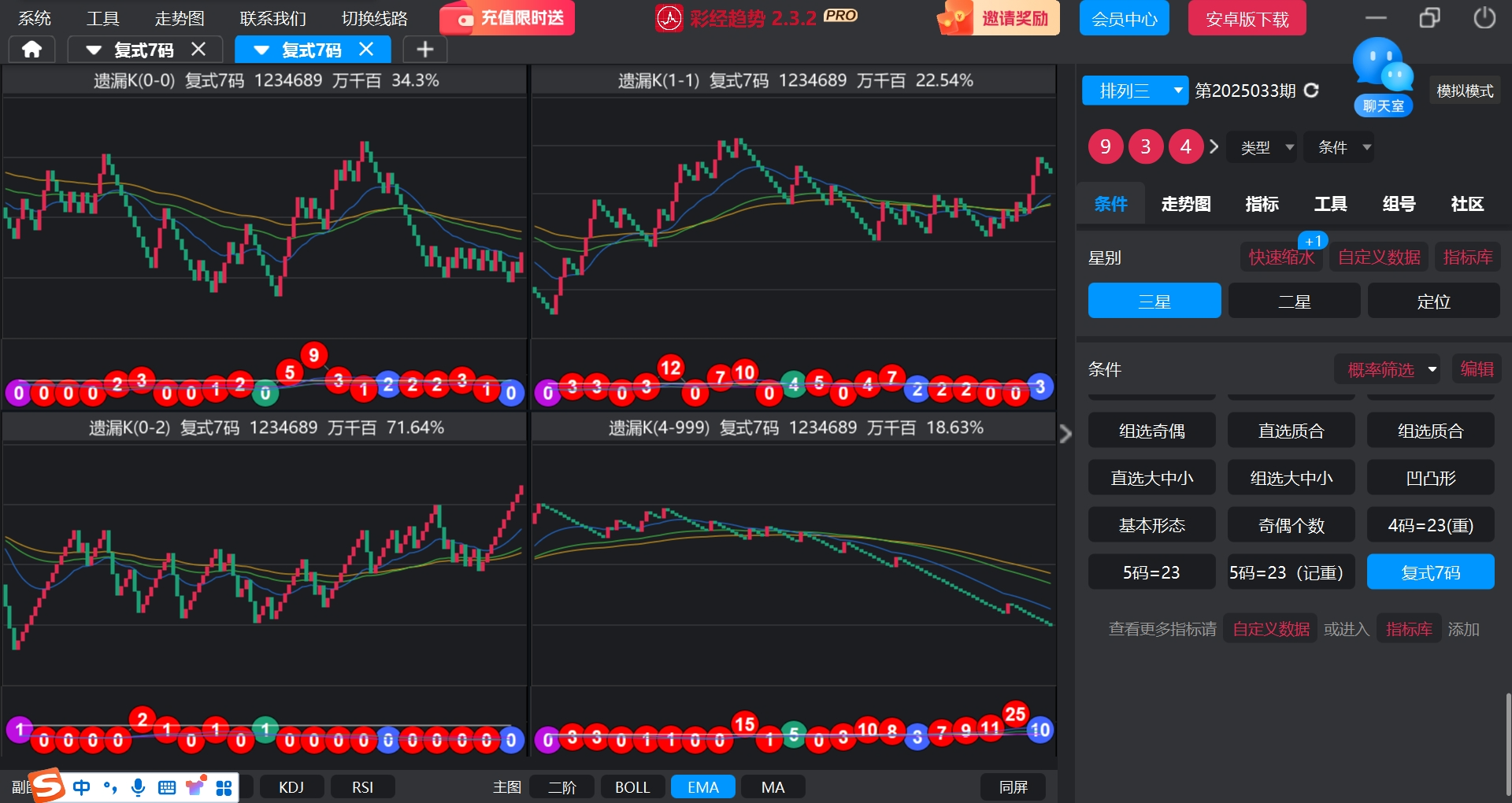Select the 二星 option
The image size is (1512, 803).
coord(1294,301)
